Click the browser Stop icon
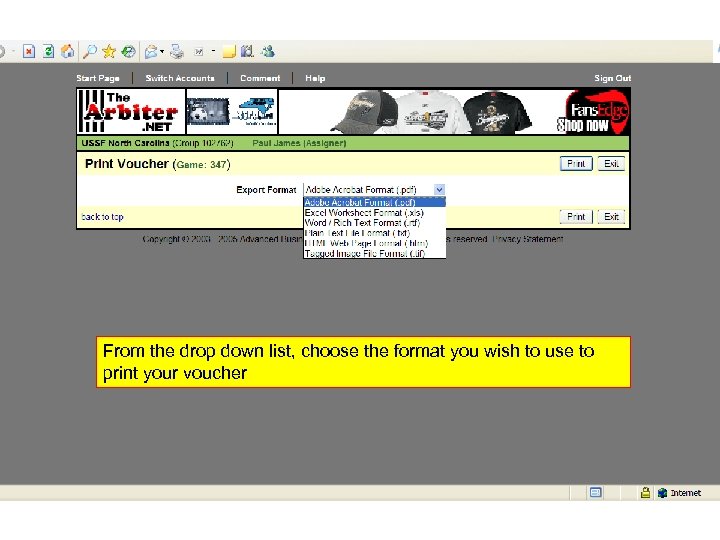 coord(28,51)
